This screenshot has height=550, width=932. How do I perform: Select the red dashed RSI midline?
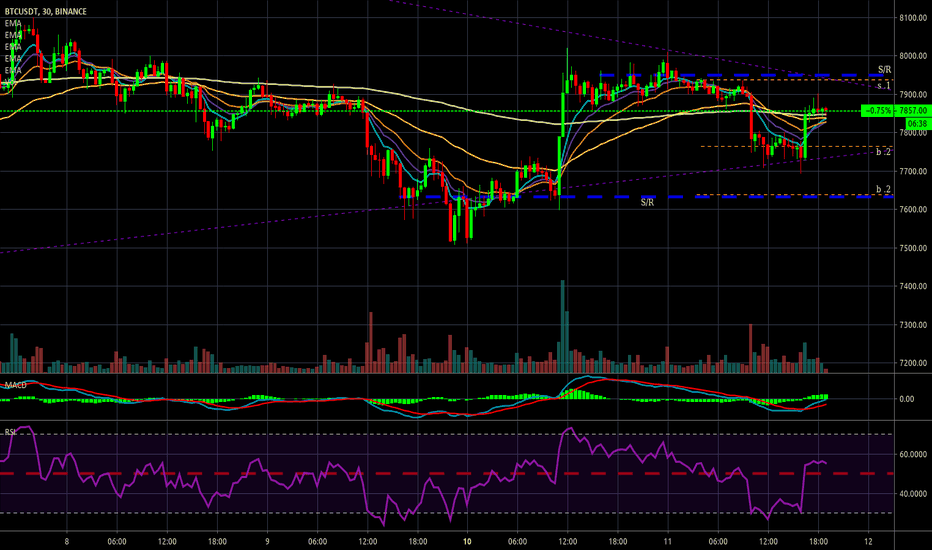click(x=447, y=473)
